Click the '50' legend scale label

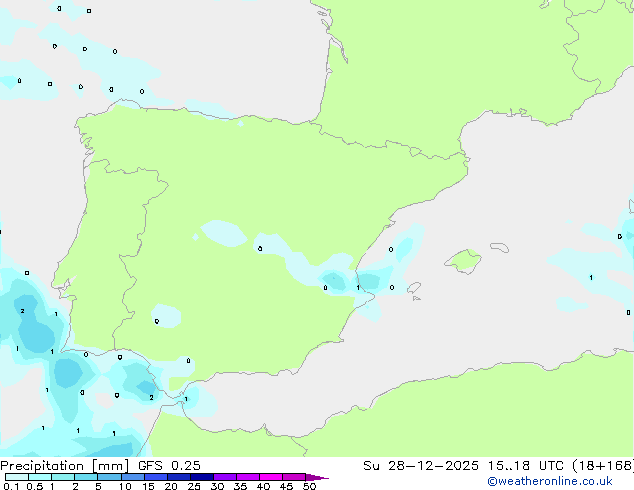[x=309, y=486]
